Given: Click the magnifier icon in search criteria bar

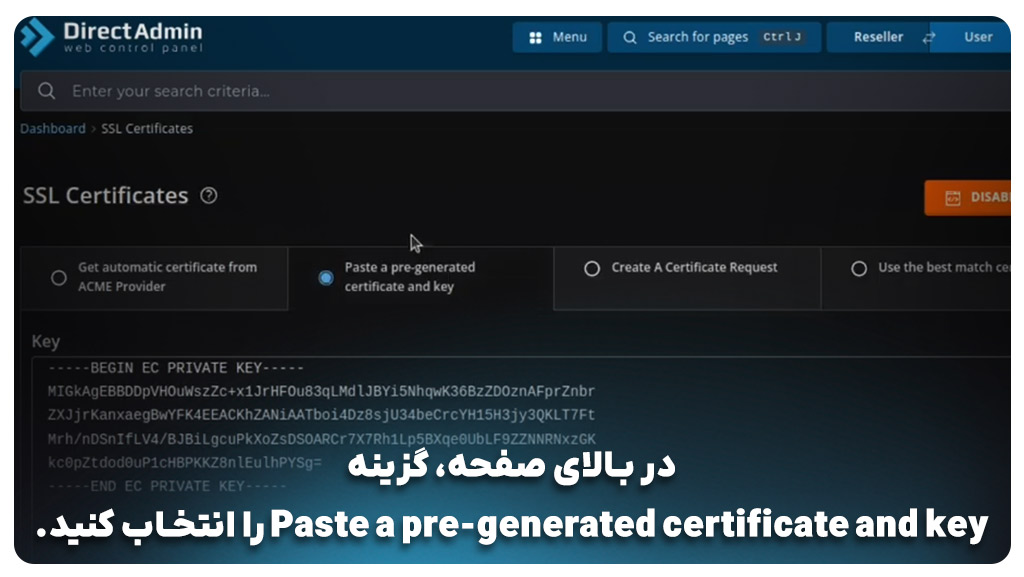Looking at the screenshot, I should point(46,91).
